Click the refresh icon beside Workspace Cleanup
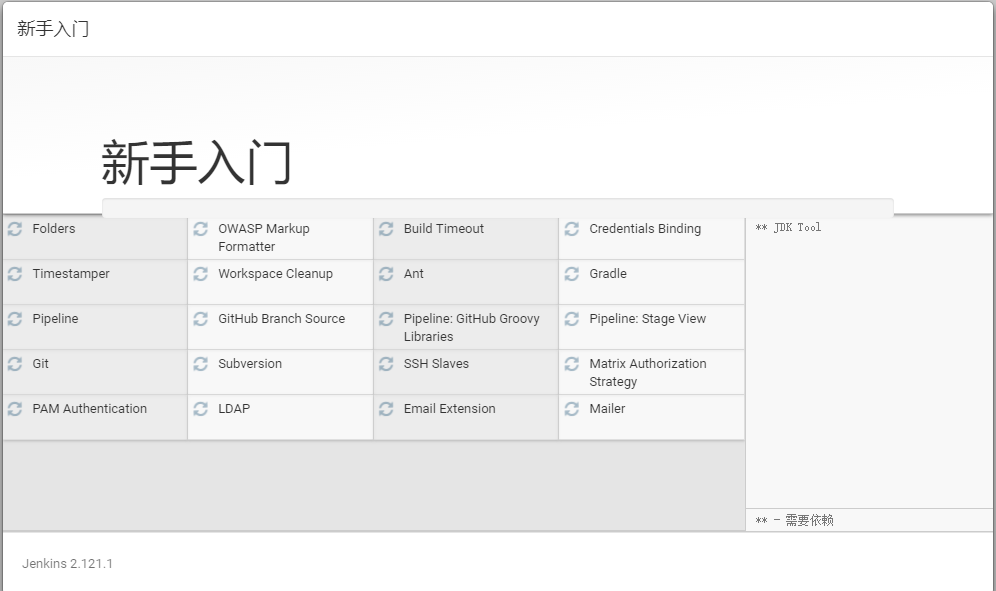The image size is (996, 591). (x=201, y=274)
